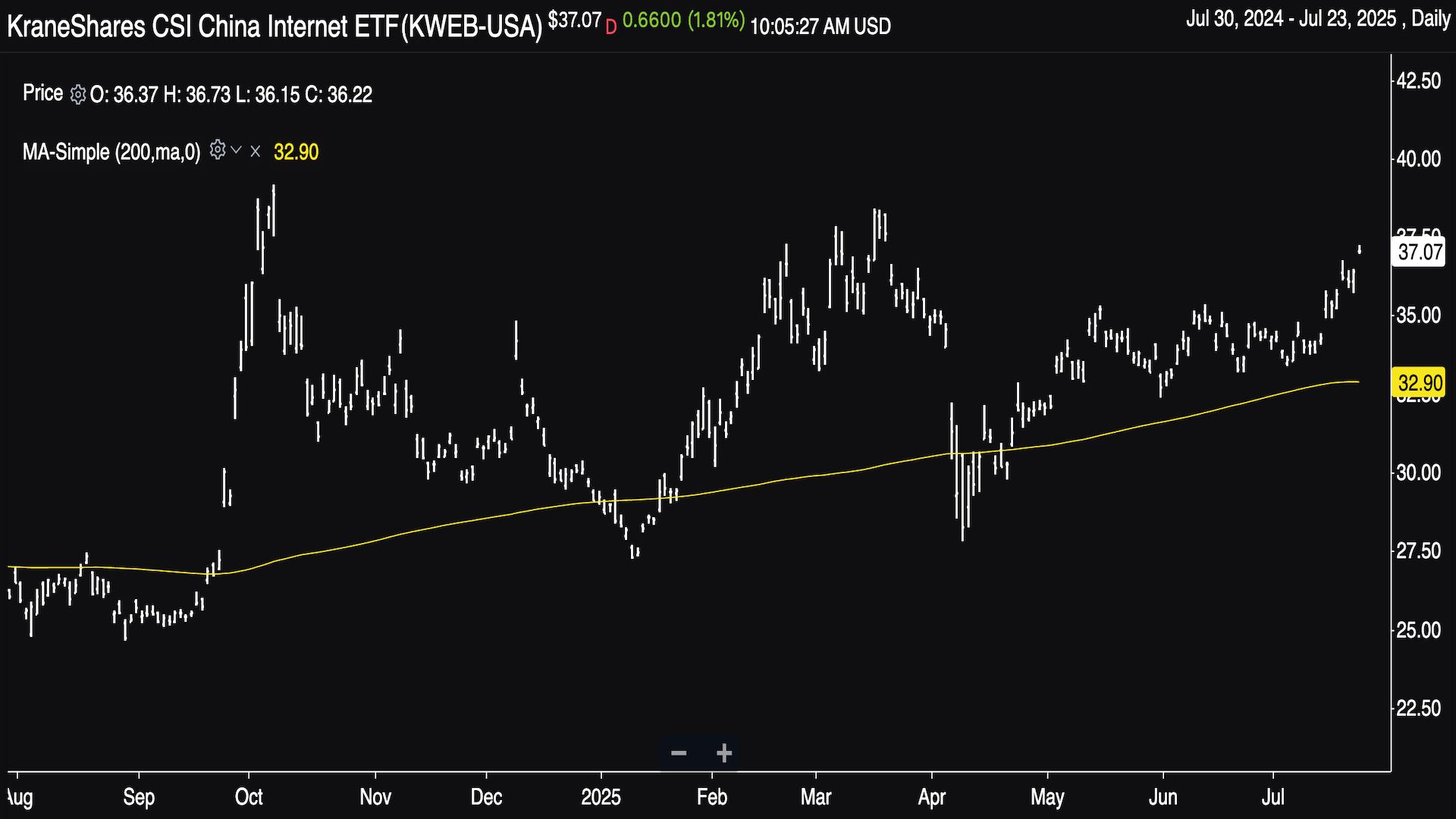The height and width of the screenshot is (819, 1456).
Task: Click the 37.07 current price tag
Action: (x=1420, y=252)
